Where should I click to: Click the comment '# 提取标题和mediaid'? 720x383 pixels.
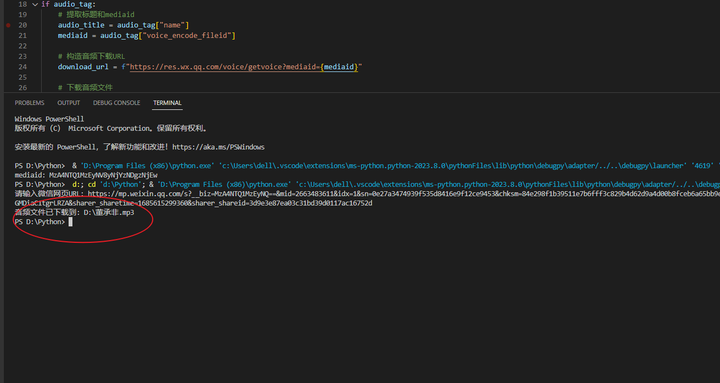(96, 15)
